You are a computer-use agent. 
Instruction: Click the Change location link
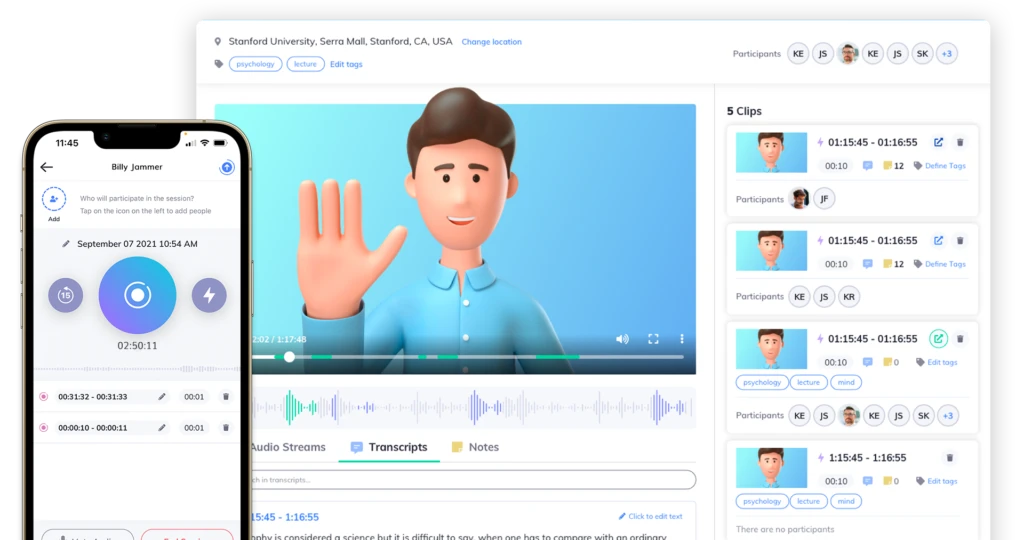point(492,42)
